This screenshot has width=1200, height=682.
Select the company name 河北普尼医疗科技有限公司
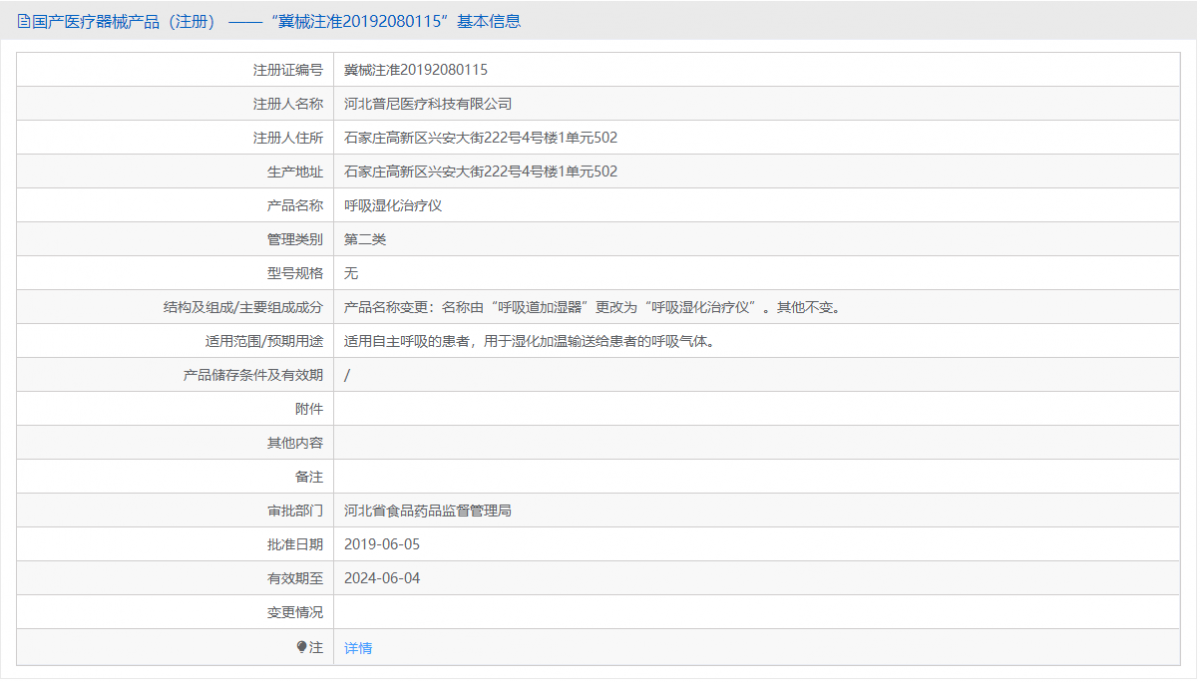[x=430, y=103]
